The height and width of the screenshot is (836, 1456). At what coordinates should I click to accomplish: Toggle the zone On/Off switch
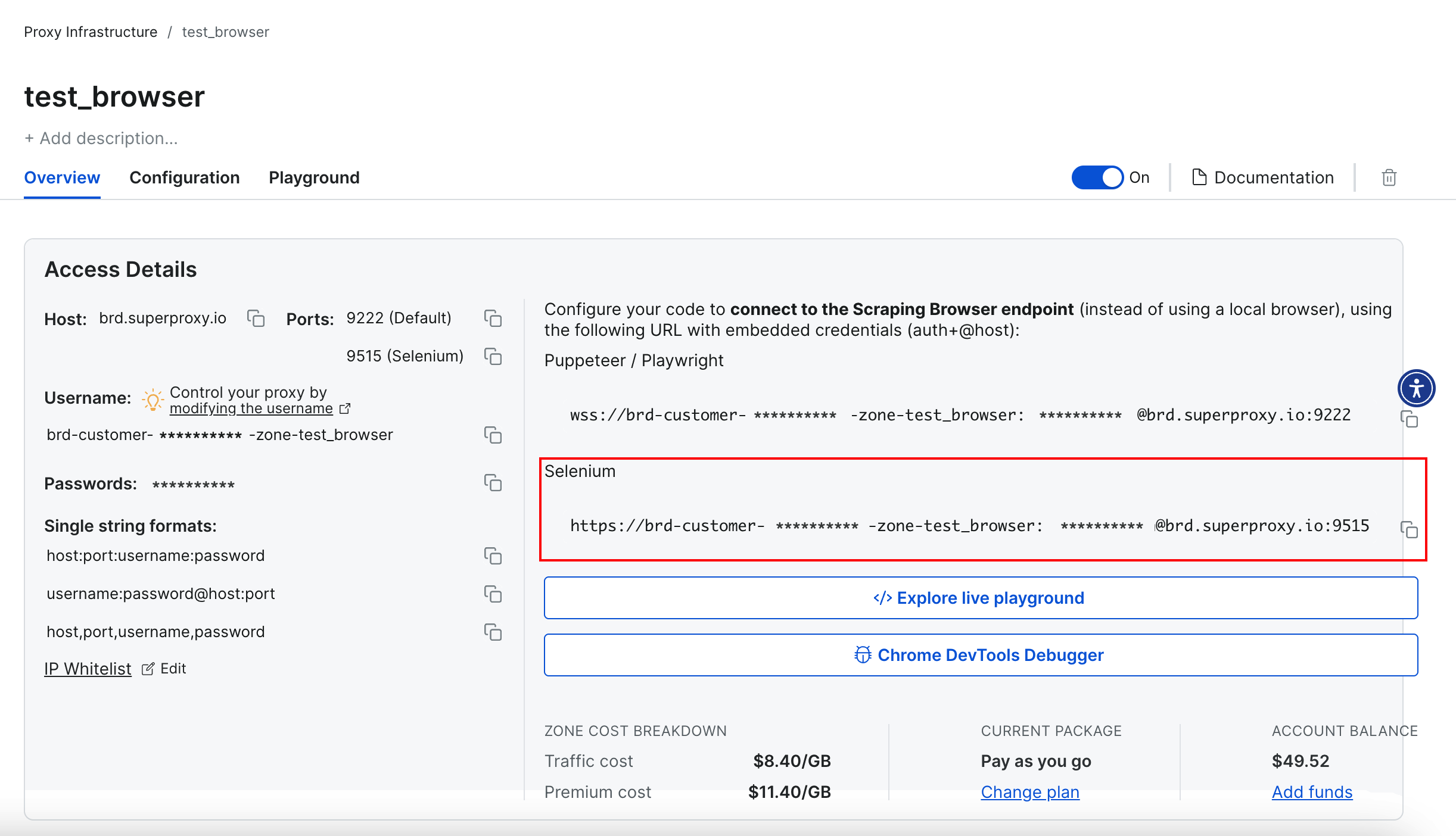[1097, 177]
